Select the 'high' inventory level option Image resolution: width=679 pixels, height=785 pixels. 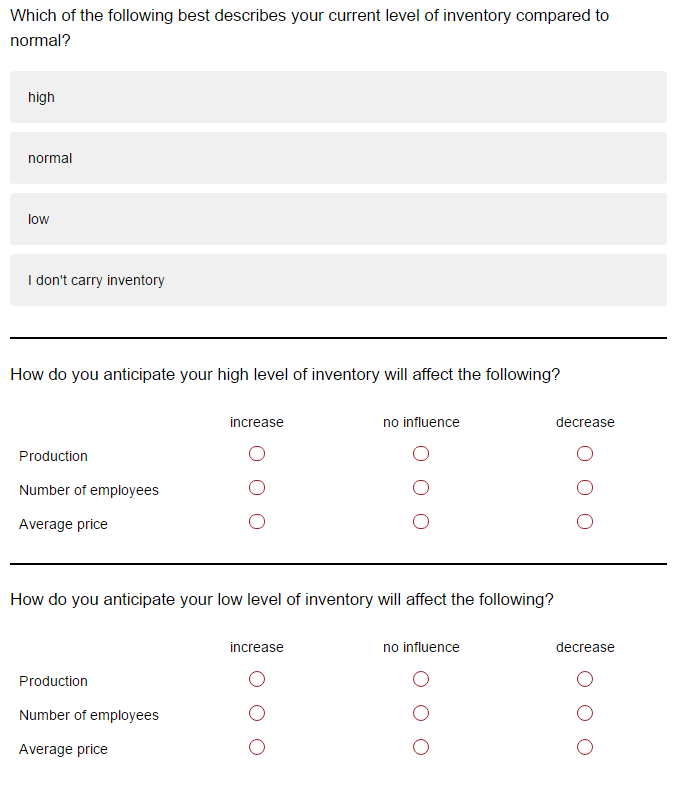click(x=338, y=97)
